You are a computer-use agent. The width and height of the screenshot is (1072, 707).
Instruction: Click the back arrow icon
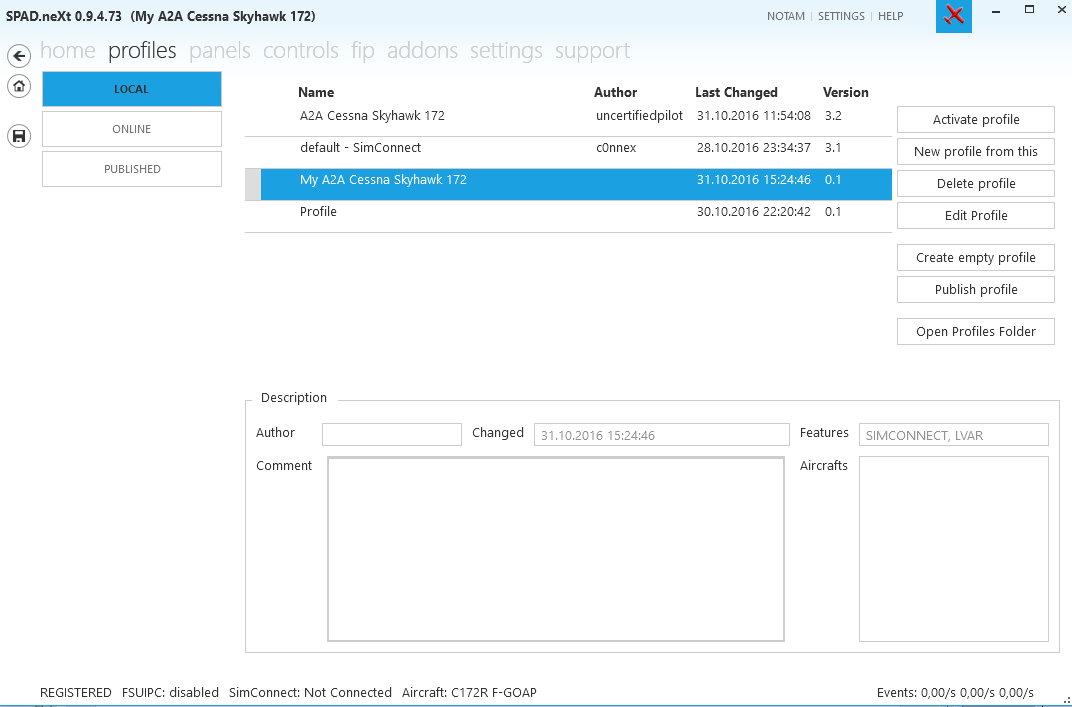(x=18, y=56)
